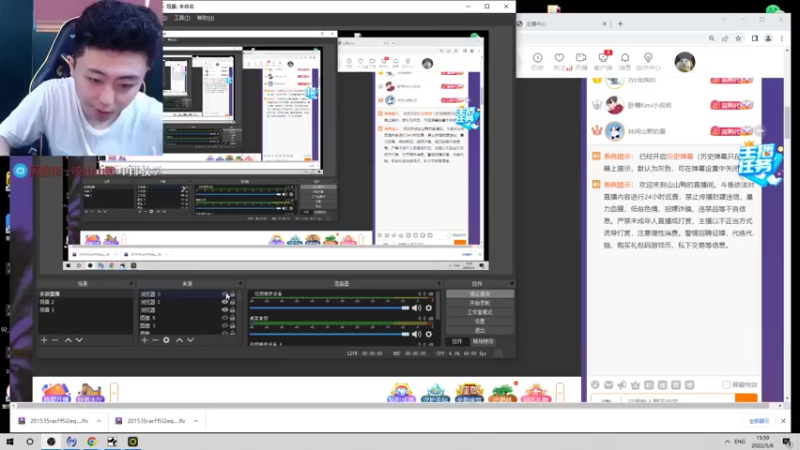Expand options for first downloaded flv file
The height and width of the screenshot is (450, 800).
[x=98, y=421]
